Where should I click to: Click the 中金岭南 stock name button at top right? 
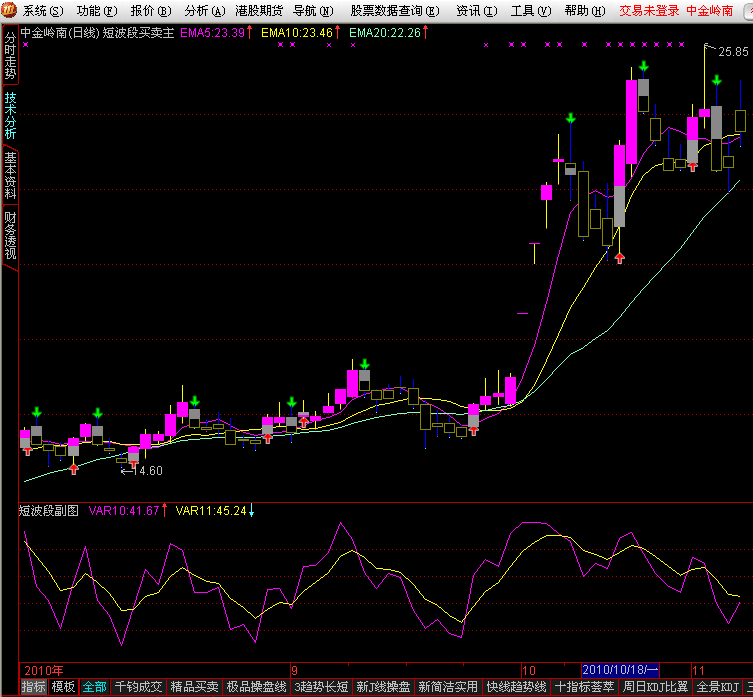click(x=718, y=11)
